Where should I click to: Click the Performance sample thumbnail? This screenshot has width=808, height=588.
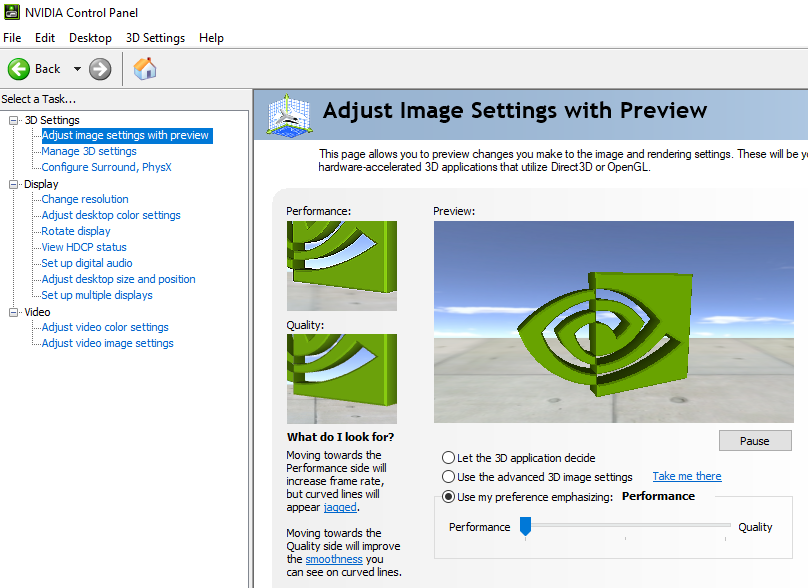click(342, 265)
